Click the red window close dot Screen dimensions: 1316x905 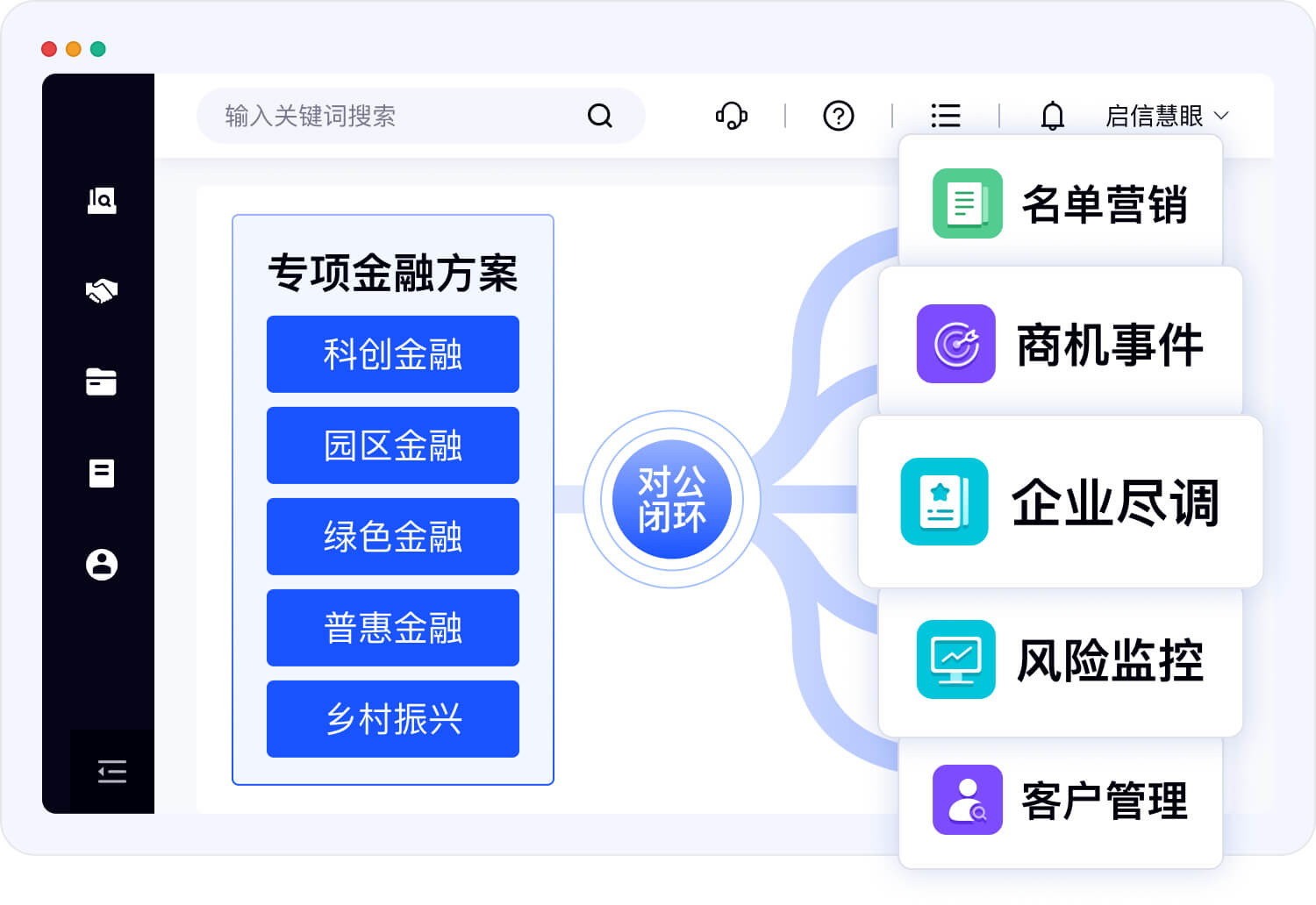pyautogui.click(x=49, y=49)
